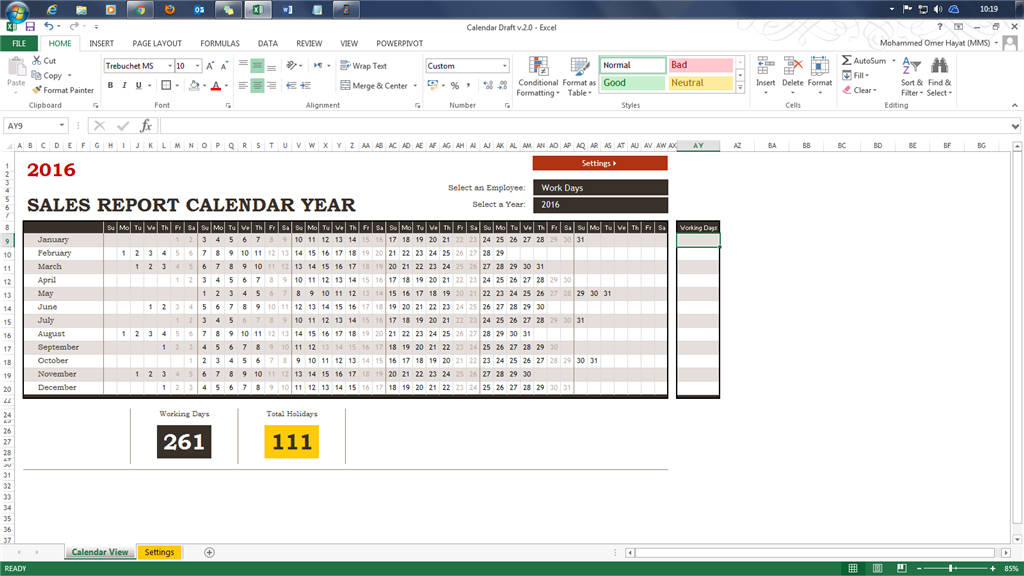Switch to the DATA ribbon tab

268,43
